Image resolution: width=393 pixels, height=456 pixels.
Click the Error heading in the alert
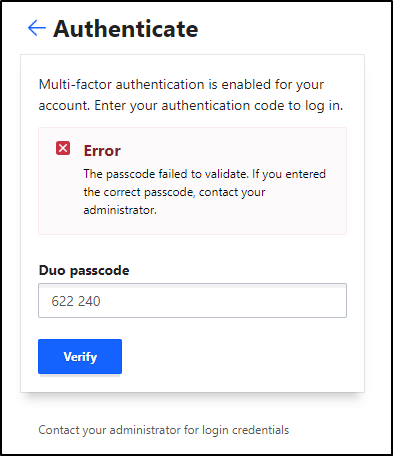tap(102, 151)
